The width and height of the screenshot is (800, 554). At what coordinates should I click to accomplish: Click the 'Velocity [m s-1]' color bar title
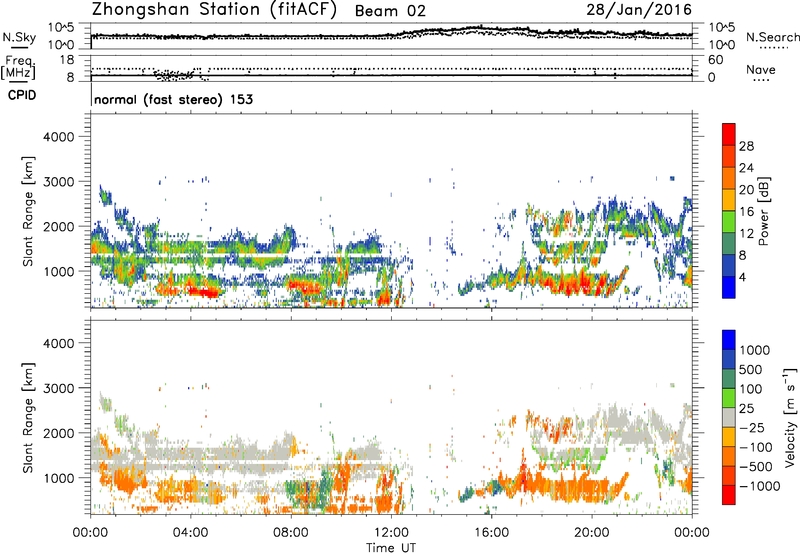[x=790, y=417]
